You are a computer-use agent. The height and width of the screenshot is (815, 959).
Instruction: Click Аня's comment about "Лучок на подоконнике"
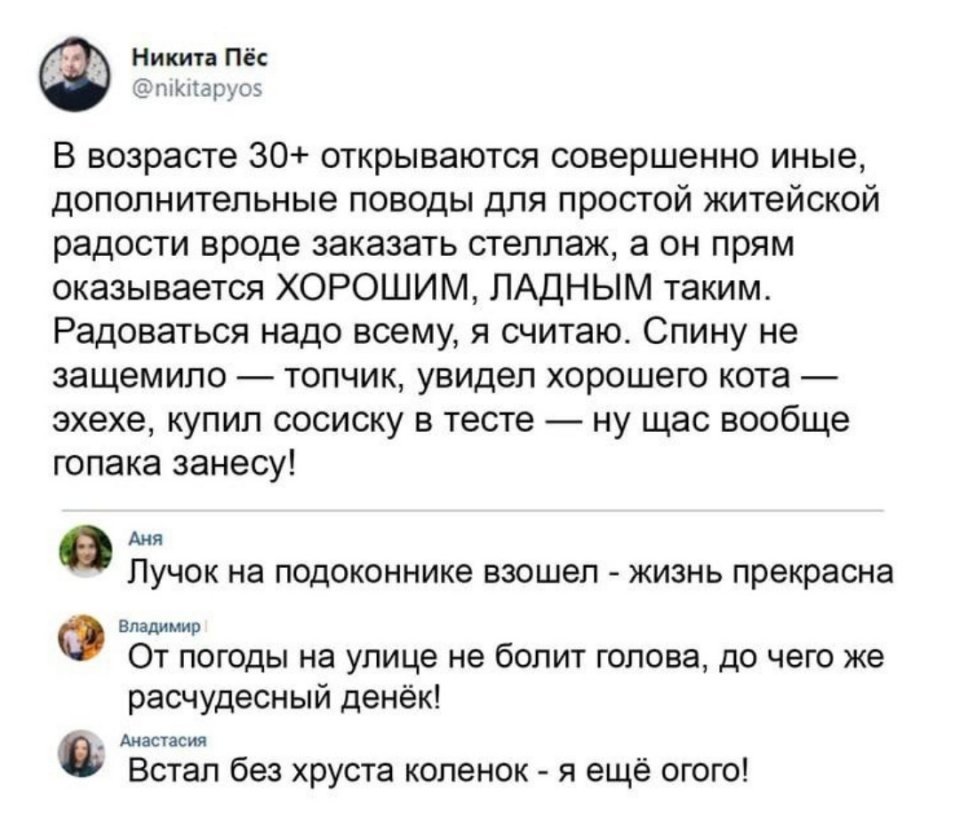498,573
